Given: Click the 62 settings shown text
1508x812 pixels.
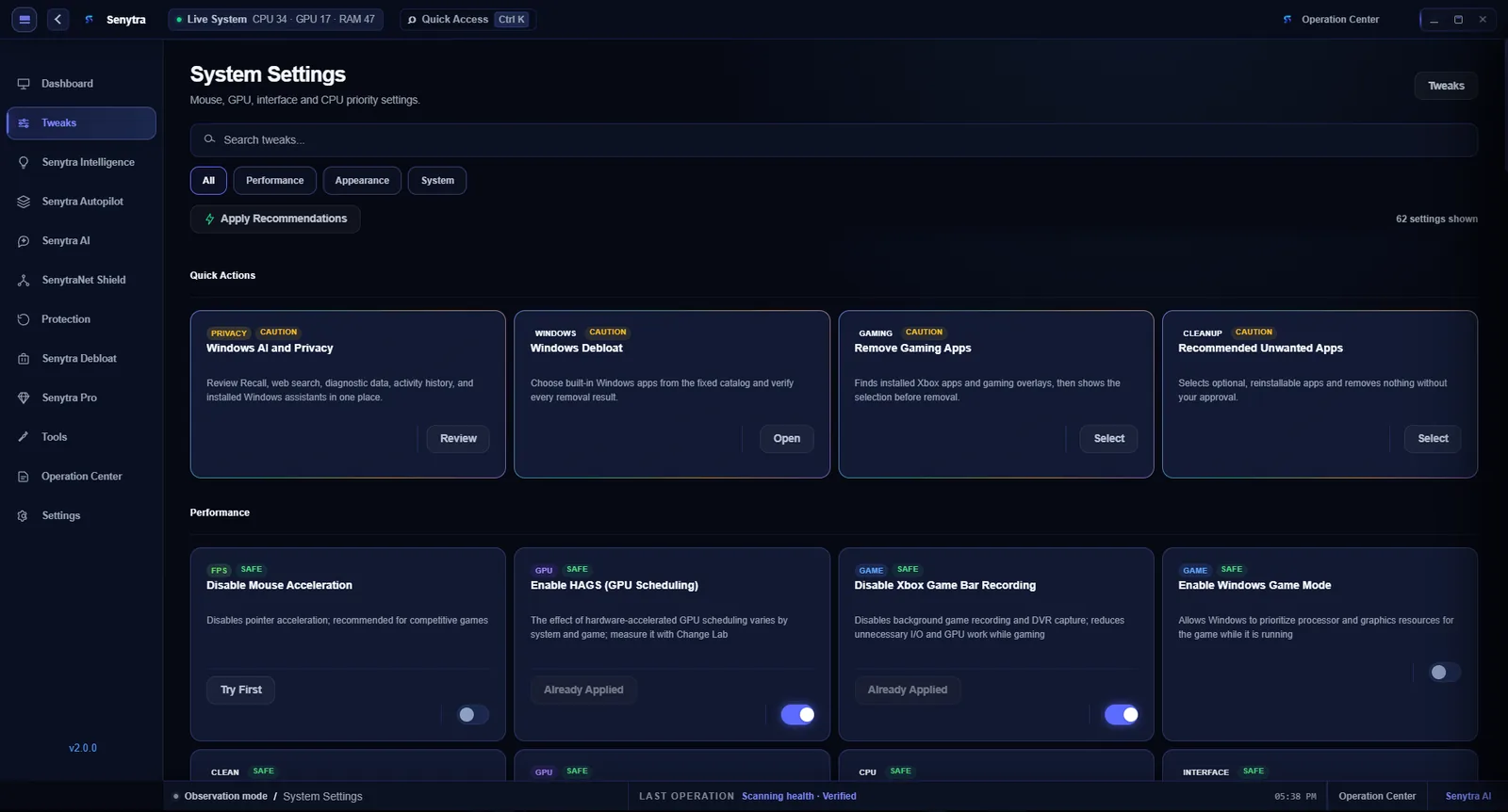Looking at the screenshot, I should point(1436,219).
